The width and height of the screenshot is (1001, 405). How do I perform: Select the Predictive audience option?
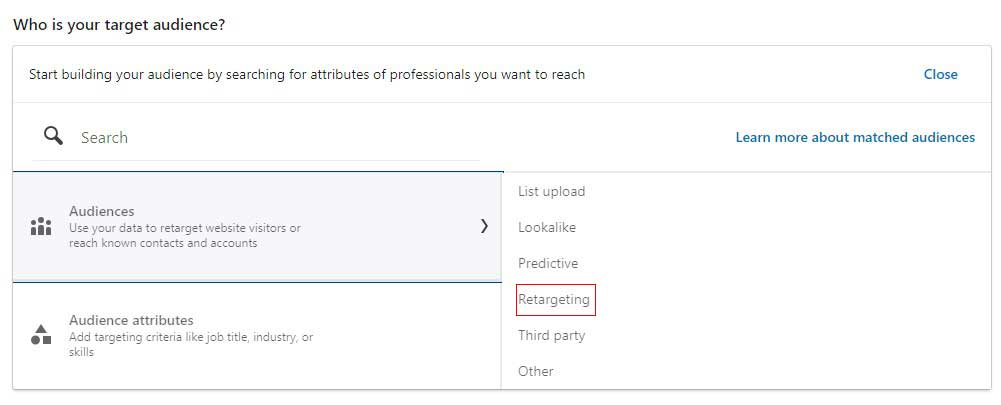[x=548, y=263]
